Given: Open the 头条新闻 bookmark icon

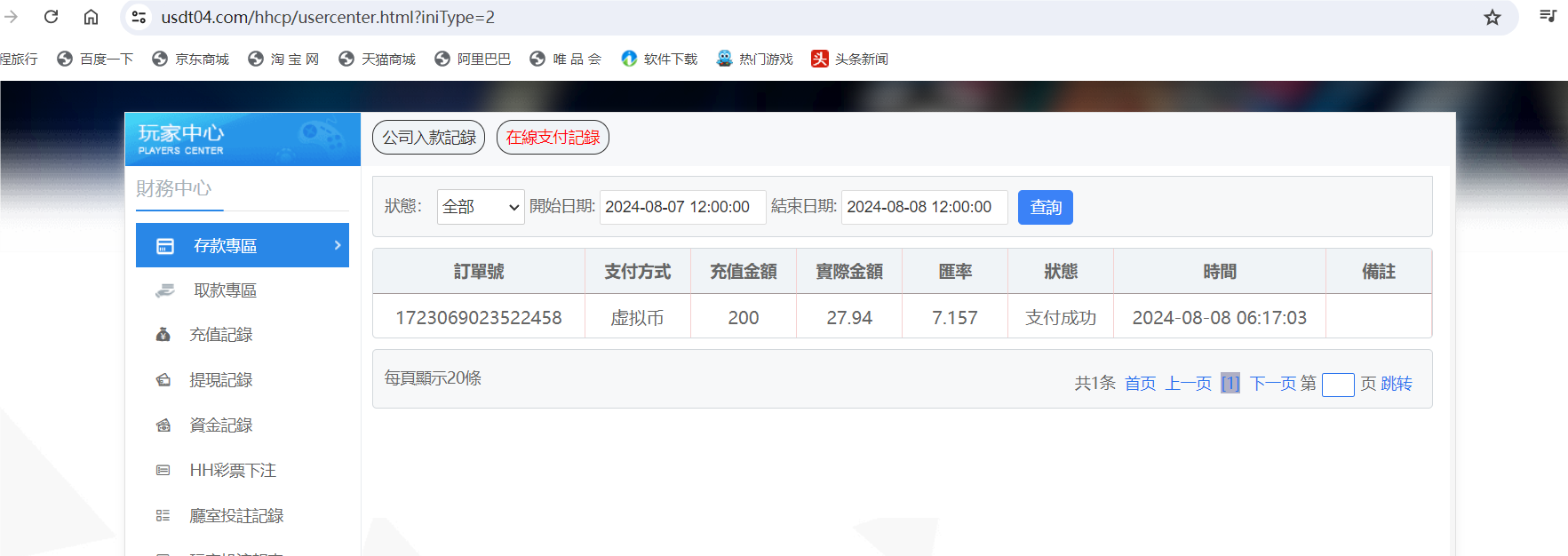Looking at the screenshot, I should coord(819,59).
